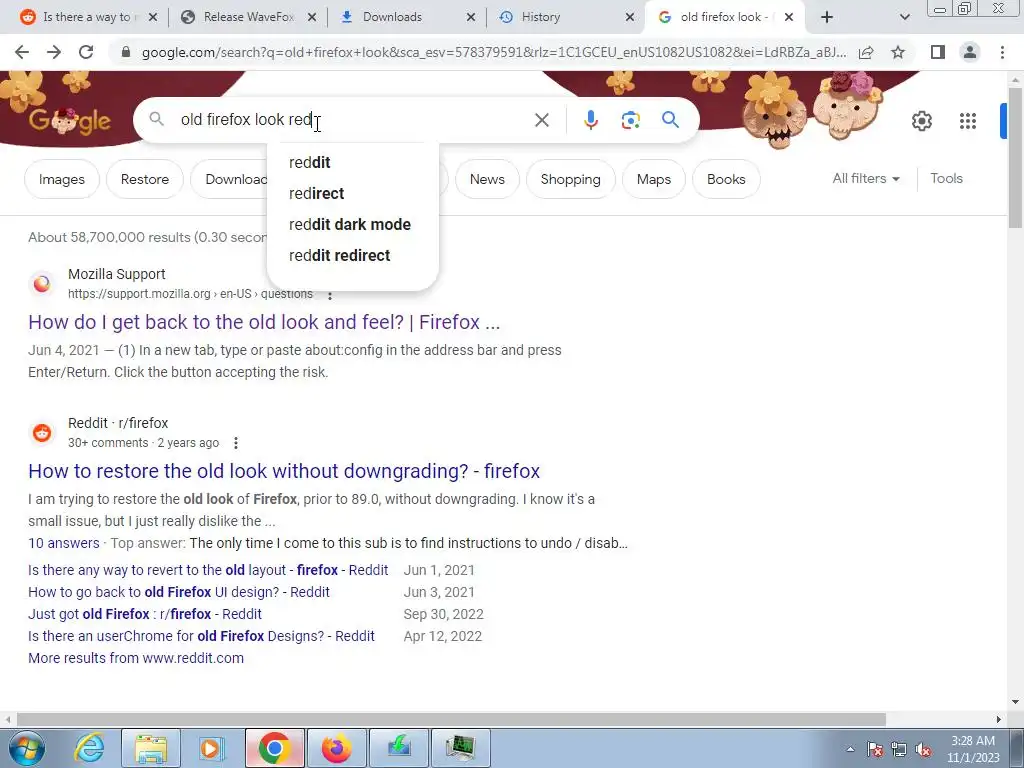1024x768 pixels.
Task: Focus the Google search text field
Action: (x=353, y=120)
